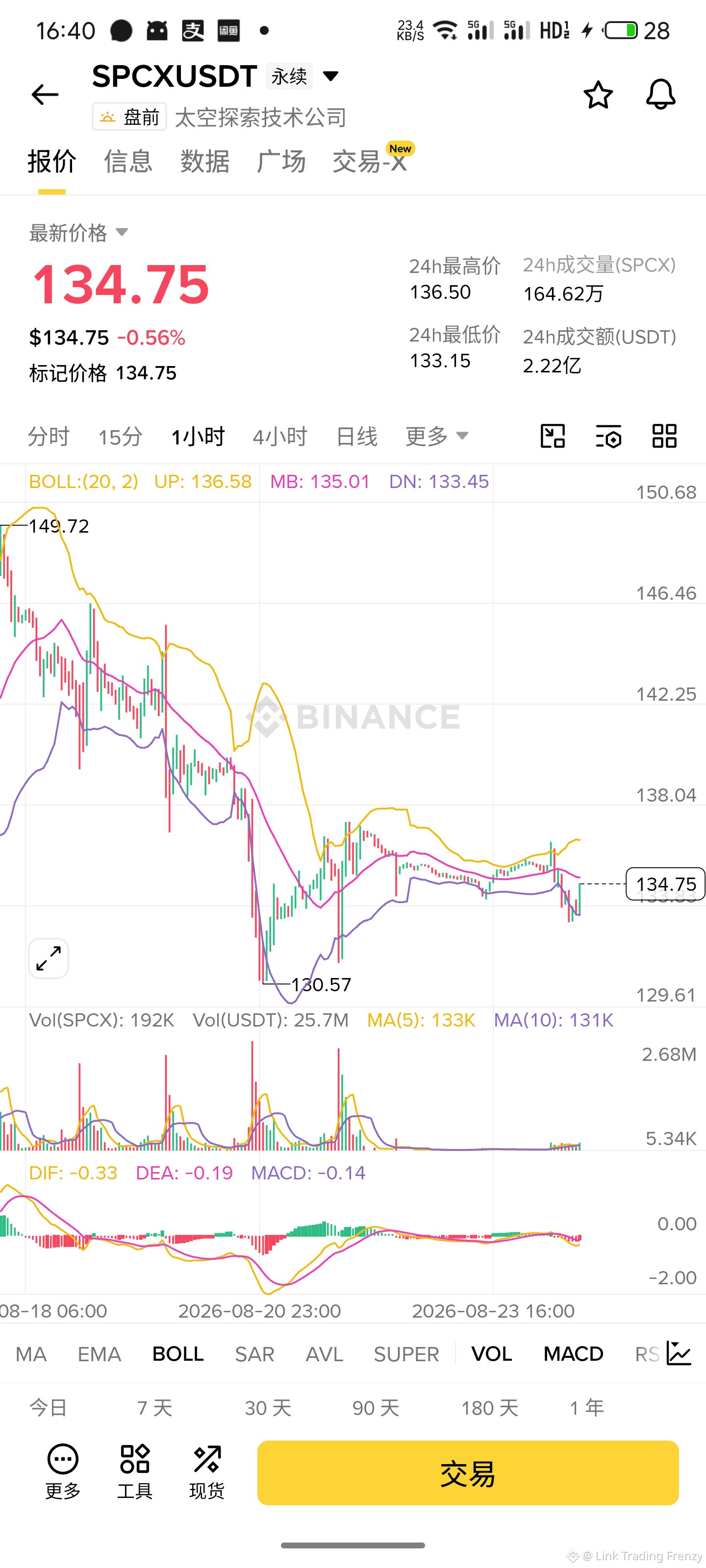The width and height of the screenshot is (706, 1568).
Task: Toggle the SAR indicator
Action: click(x=254, y=1354)
